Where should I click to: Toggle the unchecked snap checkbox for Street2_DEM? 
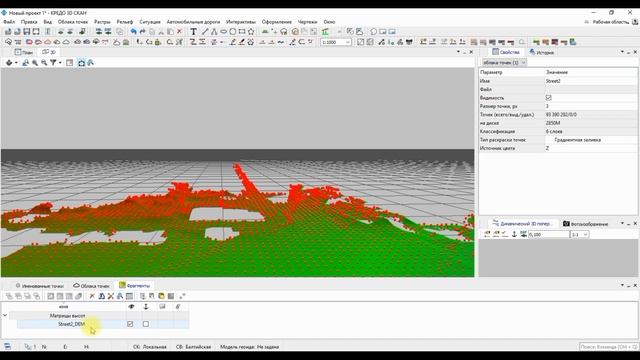pos(146,324)
